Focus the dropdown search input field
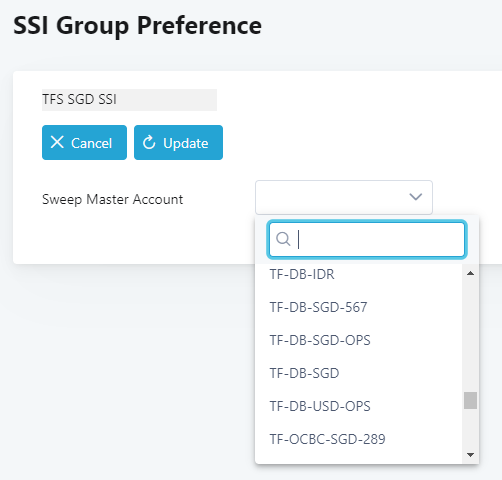The width and height of the screenshot is (502, 480). [367, 239]
